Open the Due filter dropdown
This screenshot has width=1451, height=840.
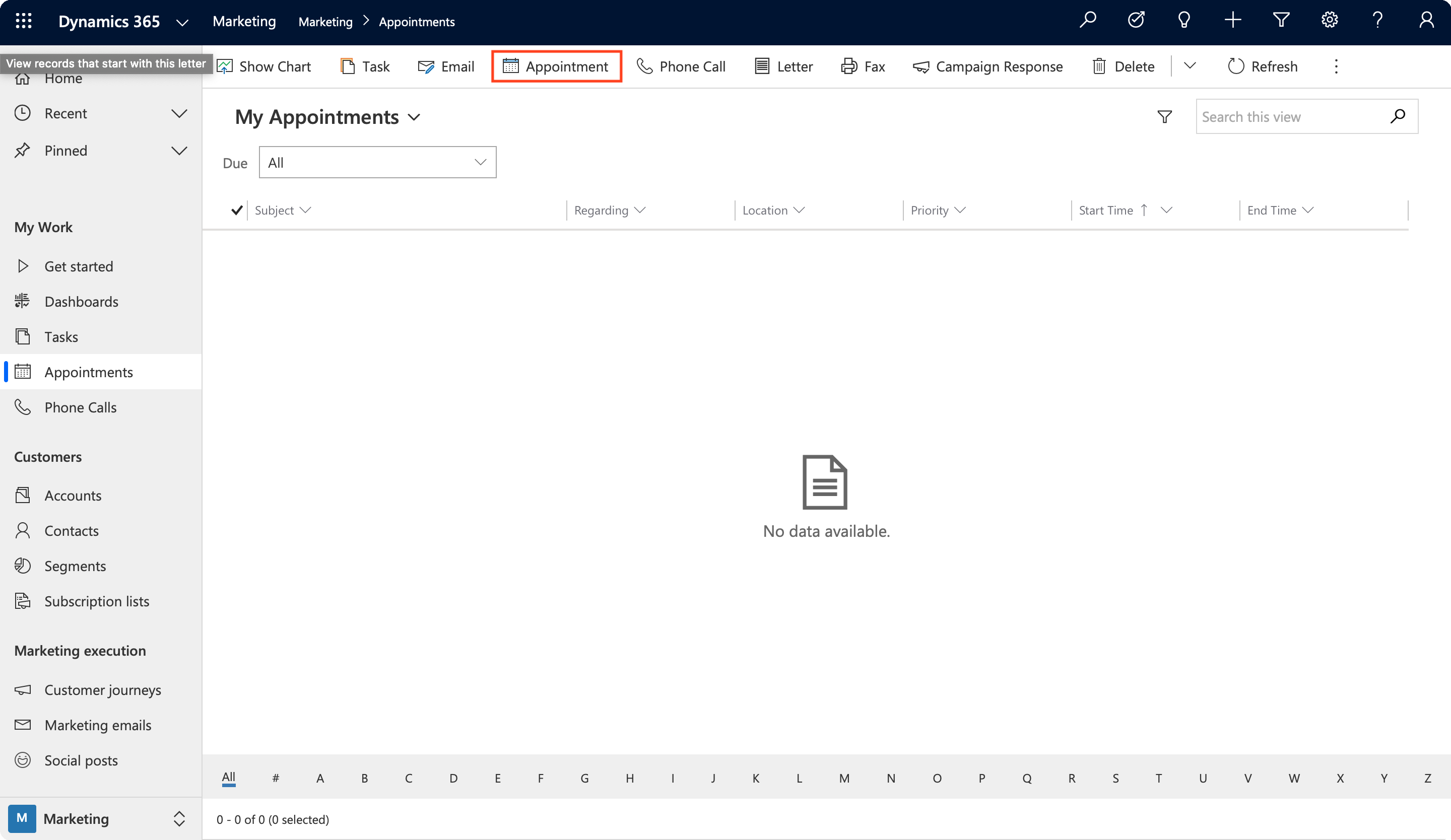pyautogui.click(x=377, y=162)
